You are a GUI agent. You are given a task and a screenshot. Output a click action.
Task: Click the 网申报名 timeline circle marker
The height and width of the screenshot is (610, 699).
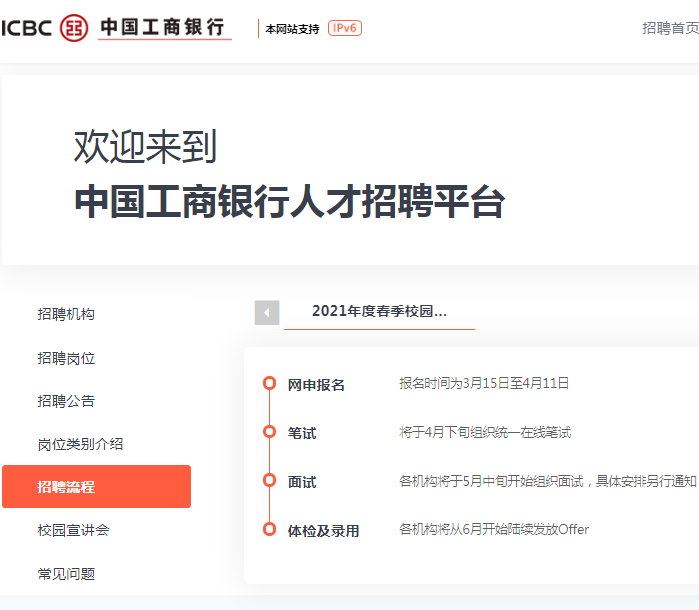(x=269, y=384)
